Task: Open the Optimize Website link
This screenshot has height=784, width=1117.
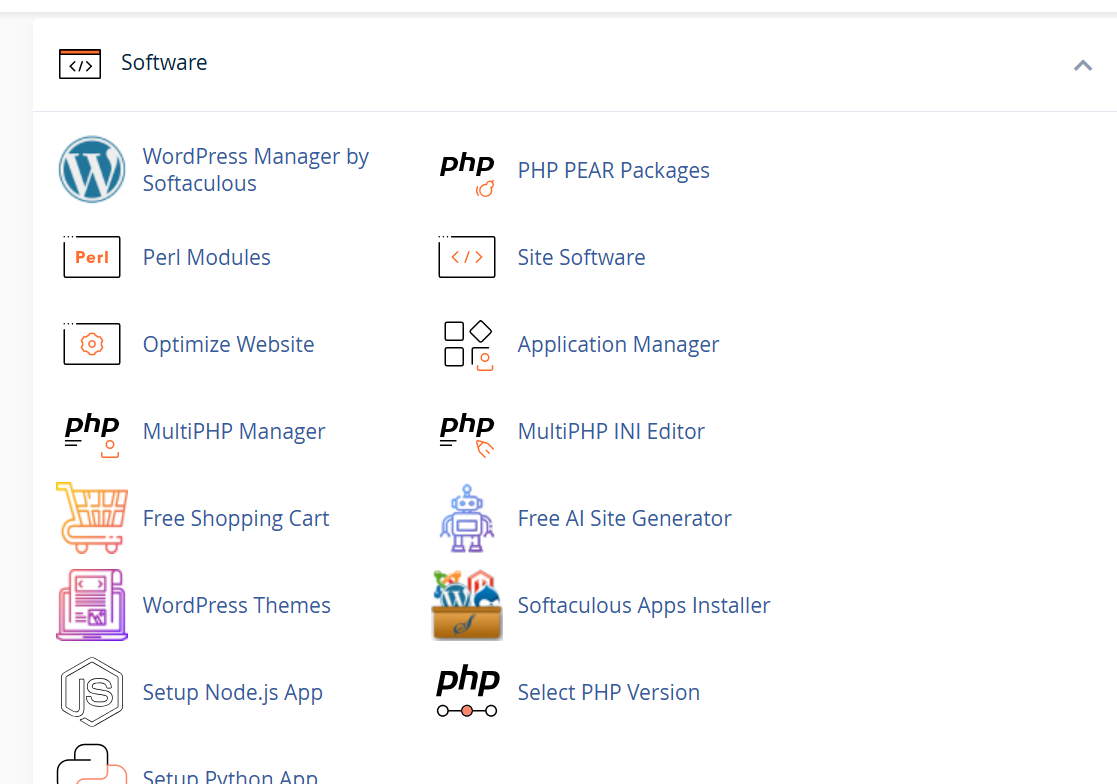Action: tap(229, 344)
